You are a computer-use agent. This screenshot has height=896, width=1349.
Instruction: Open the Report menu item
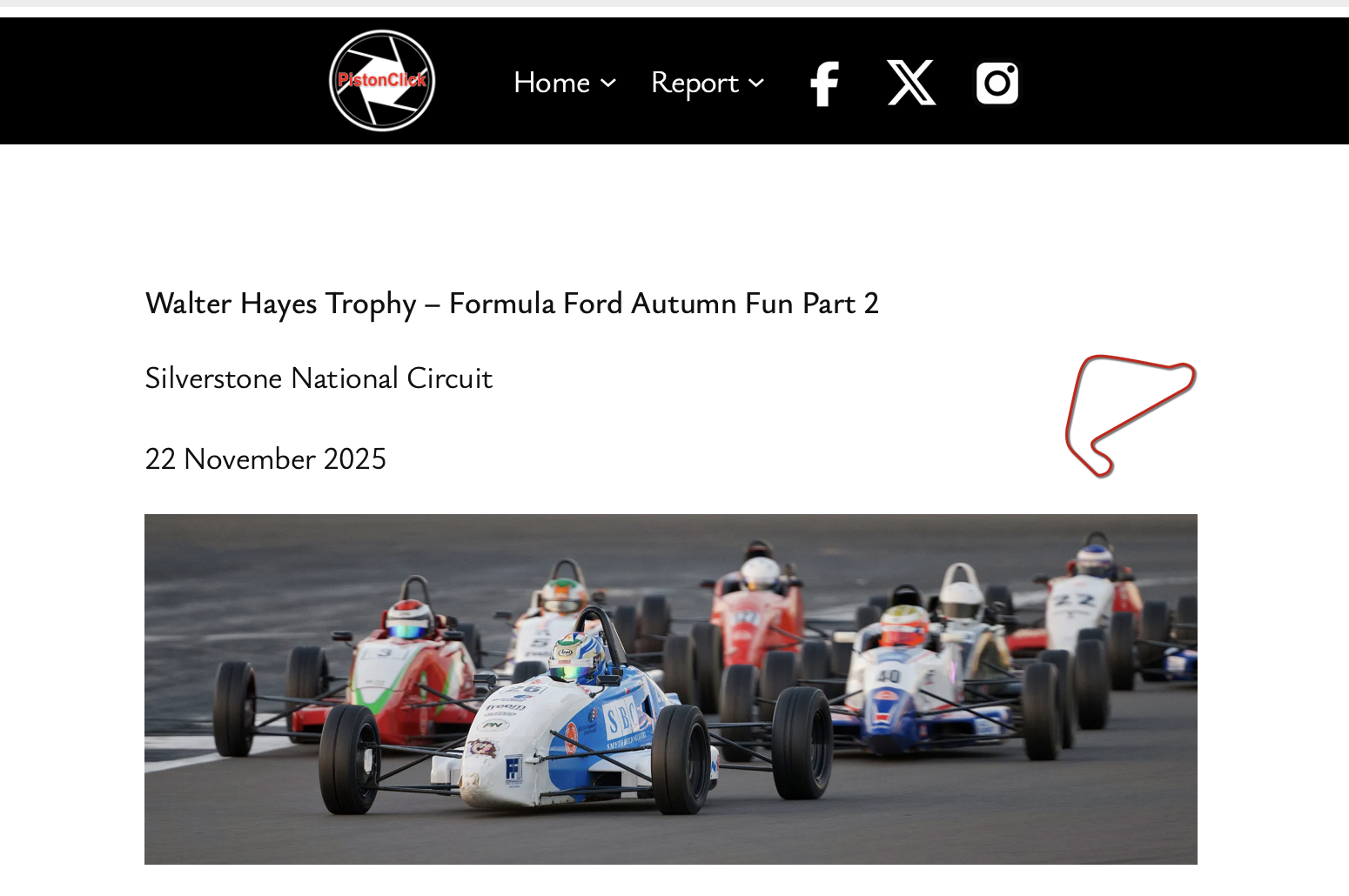695,83
